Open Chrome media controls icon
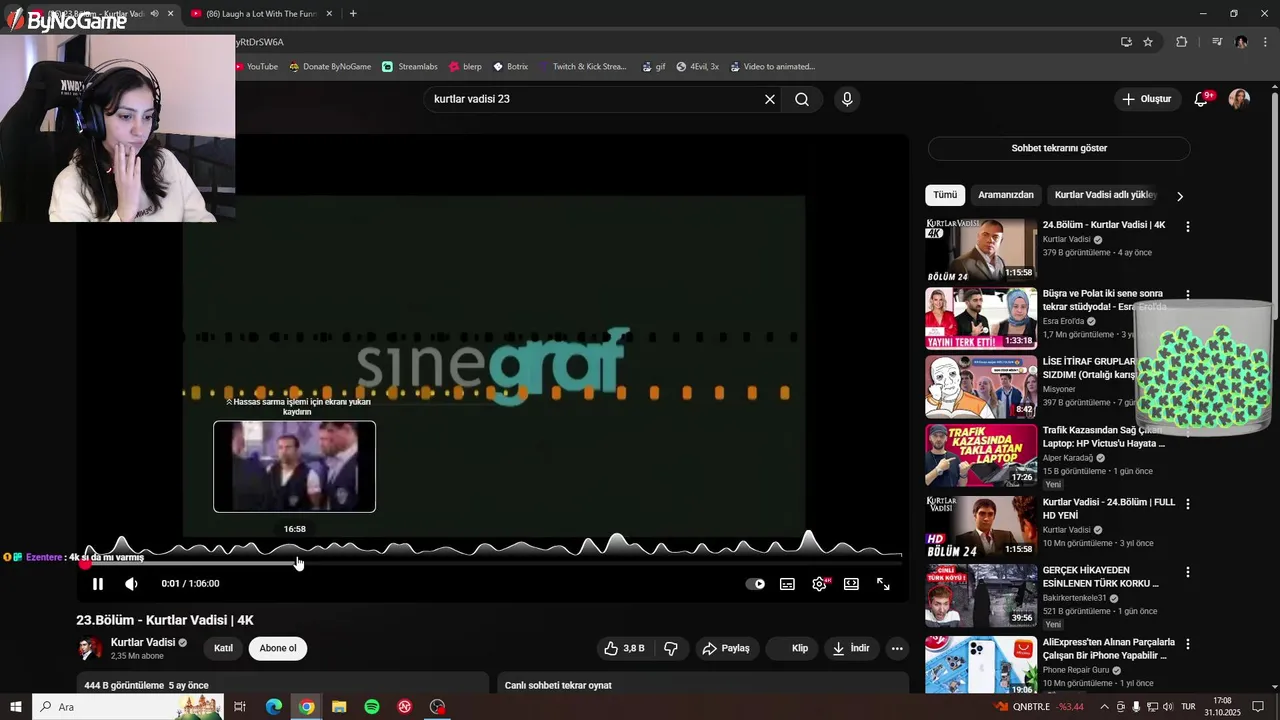The width and height of the screenshot is (1280, 720). click(x=1217, y=42)
